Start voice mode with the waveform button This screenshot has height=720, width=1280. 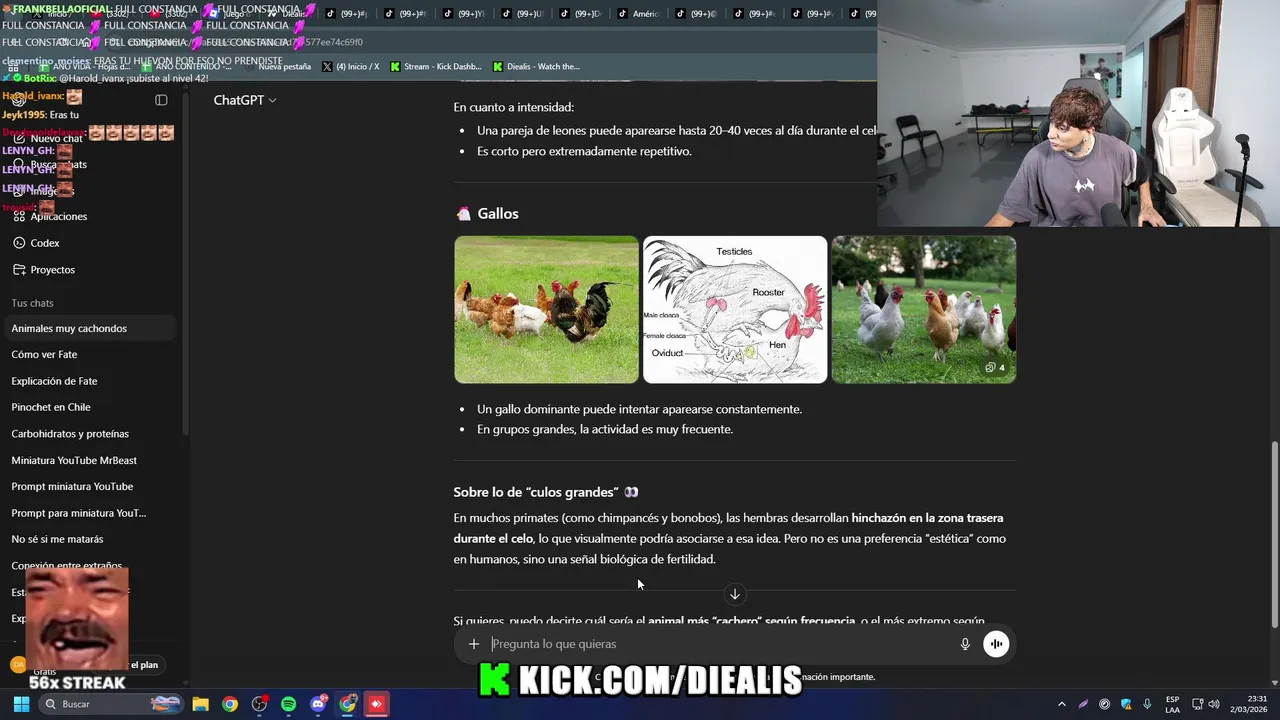click(x=995, y=644)
